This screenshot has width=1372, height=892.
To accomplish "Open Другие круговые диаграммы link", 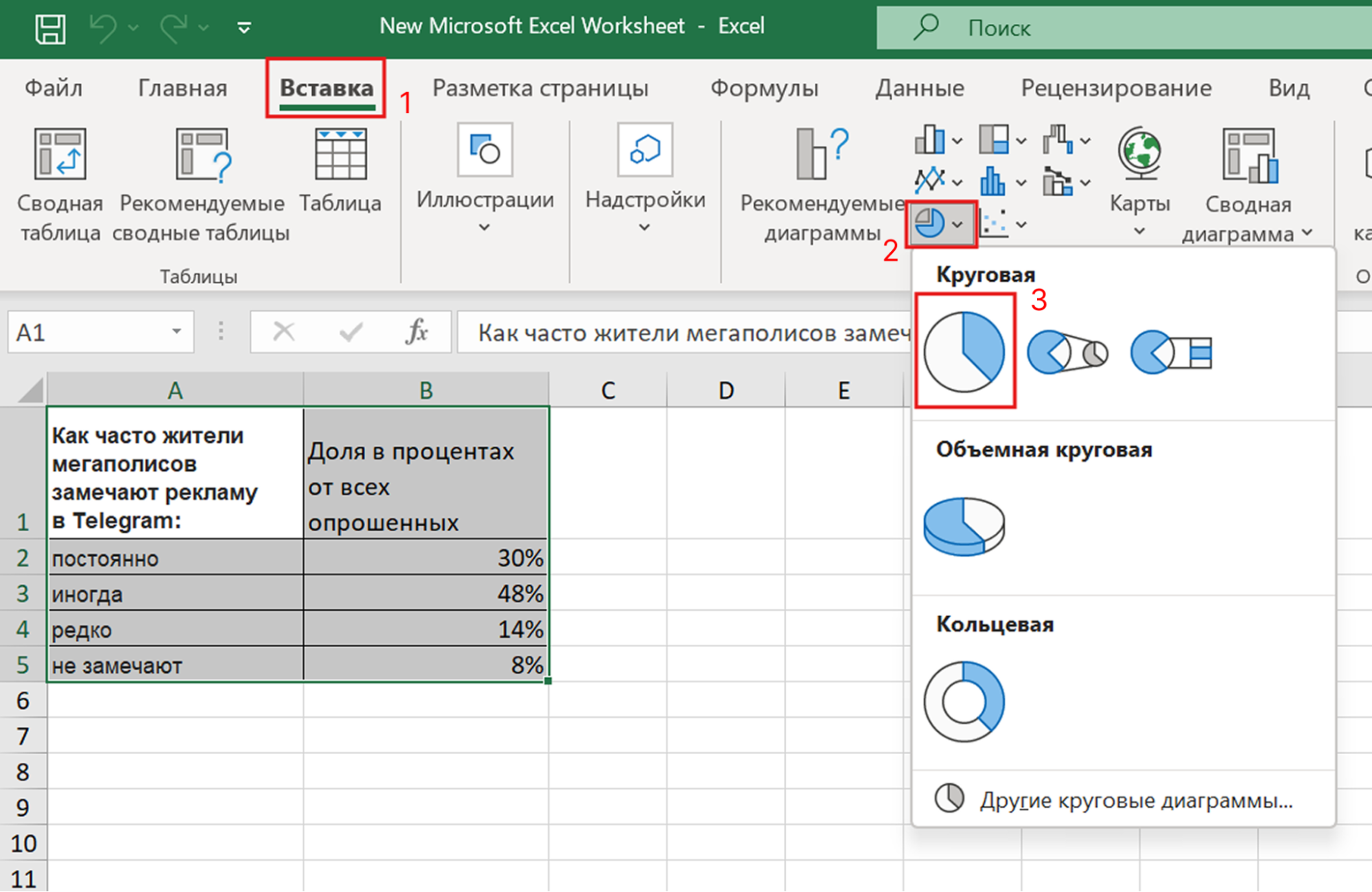I will pos(1135,800).
